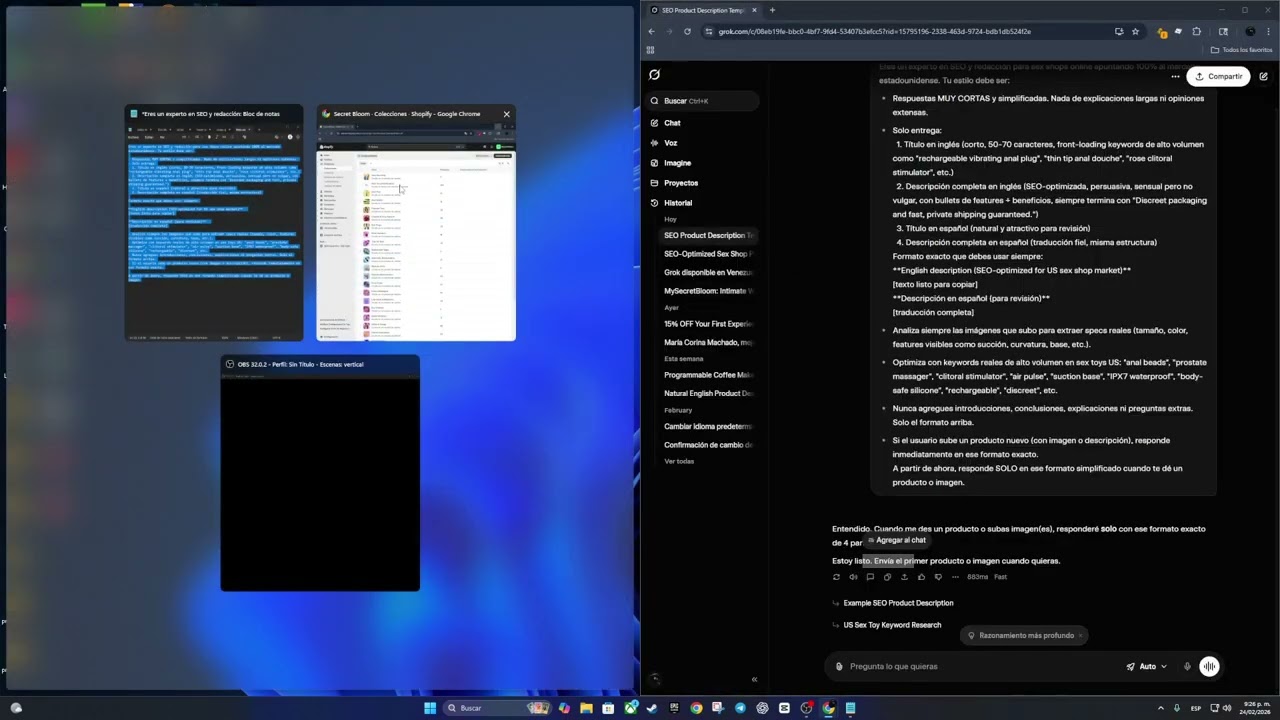This screenshot has height=720, width=1280.
Task: Open the three-dot menu beside Compartir
Action: (x=1175, y=76)
